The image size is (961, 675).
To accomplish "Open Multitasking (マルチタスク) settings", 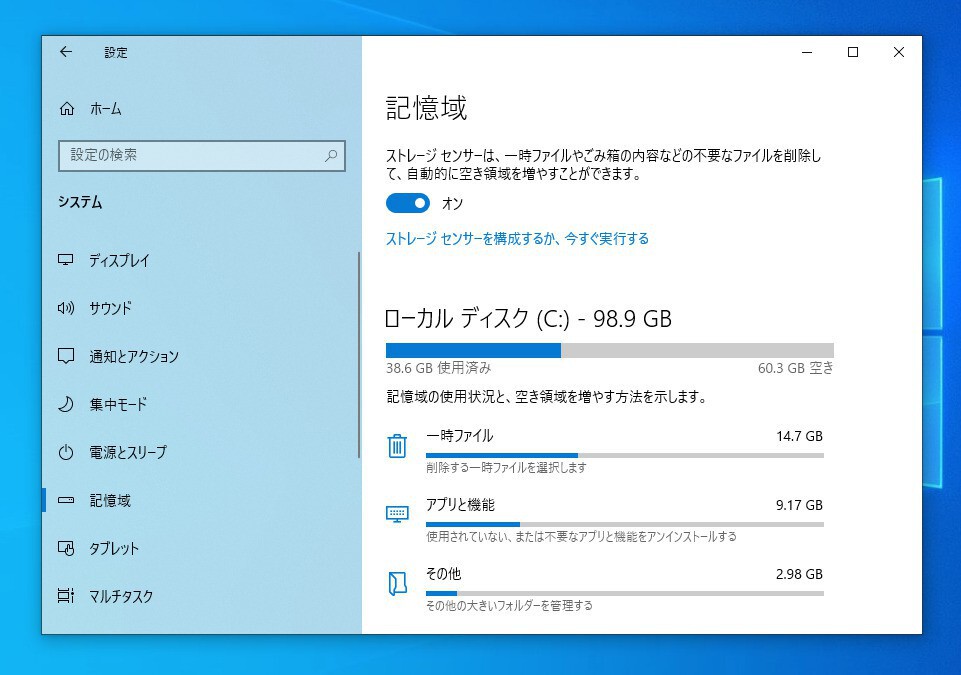I will click(121, 596).
